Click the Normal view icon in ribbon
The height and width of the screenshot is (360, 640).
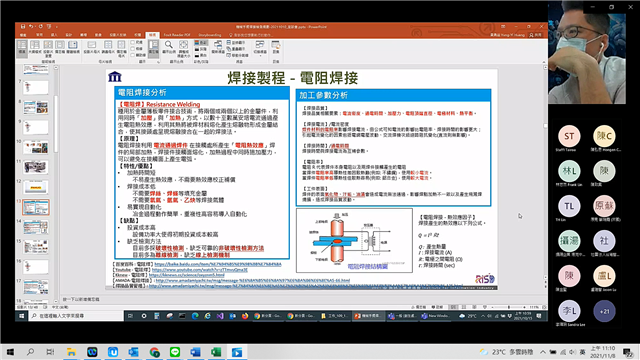coord(22,48)
